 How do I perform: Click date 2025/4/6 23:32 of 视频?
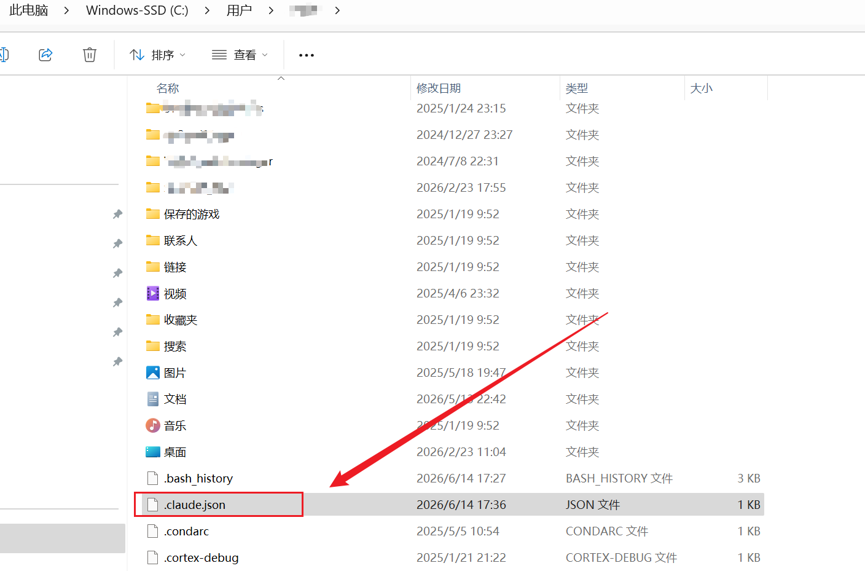(458, 293)
